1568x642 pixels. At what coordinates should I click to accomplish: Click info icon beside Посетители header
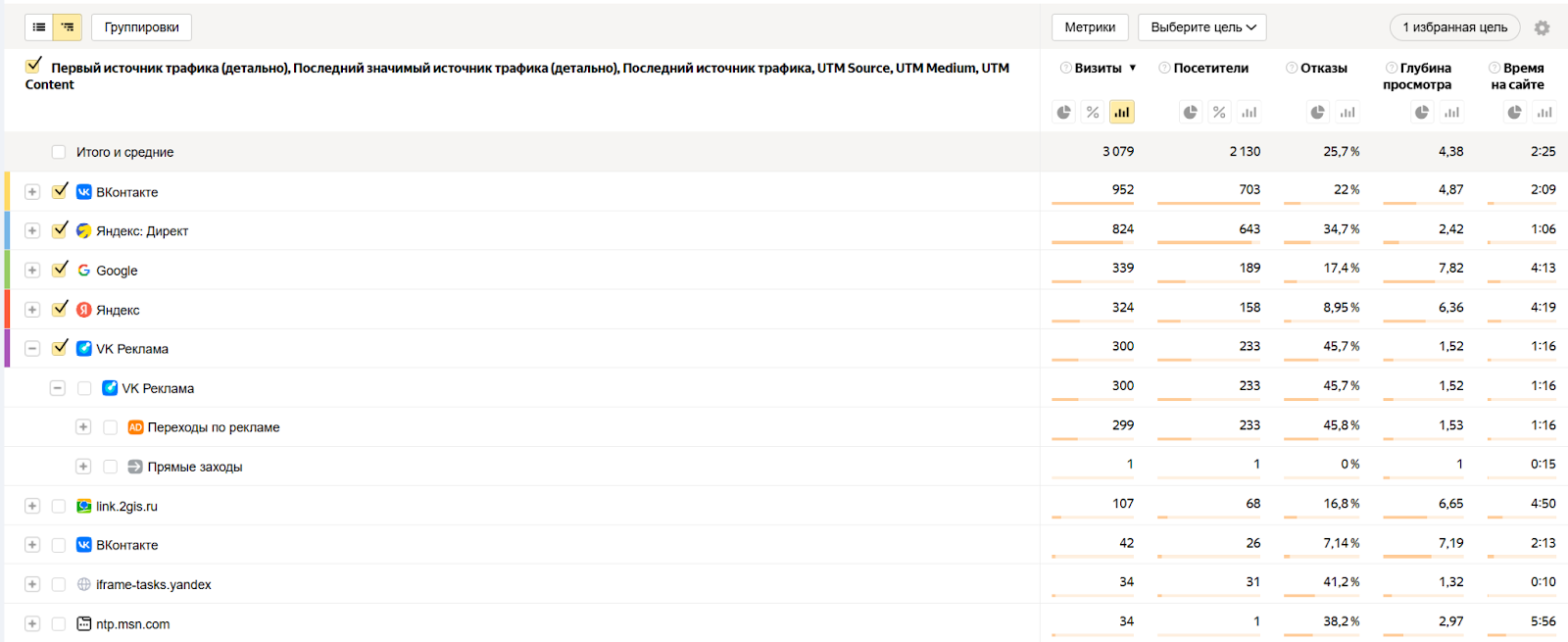point(1164,68)
